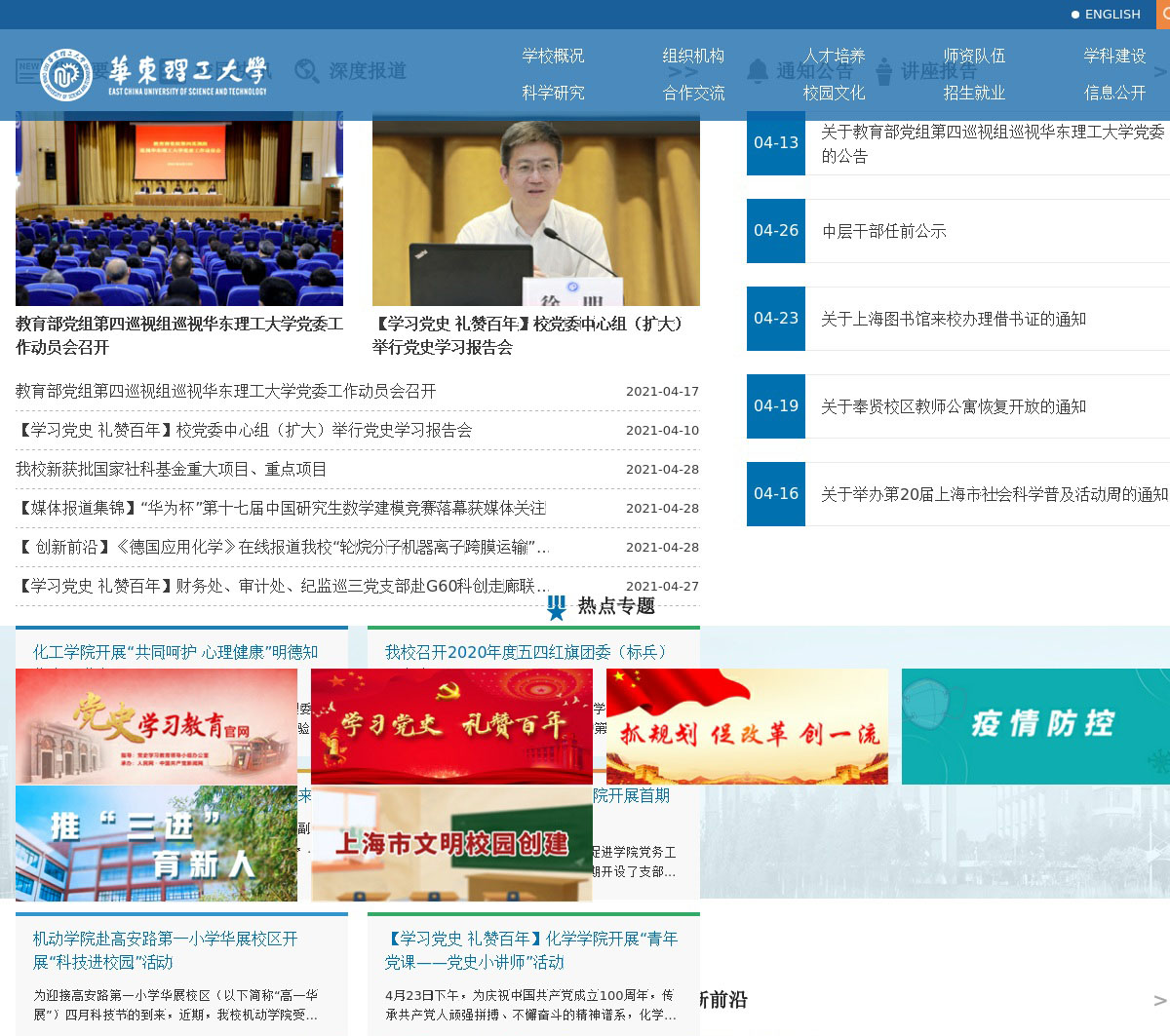Expand more with the >> arrows near 通知公告

click(x=682, y=72)
